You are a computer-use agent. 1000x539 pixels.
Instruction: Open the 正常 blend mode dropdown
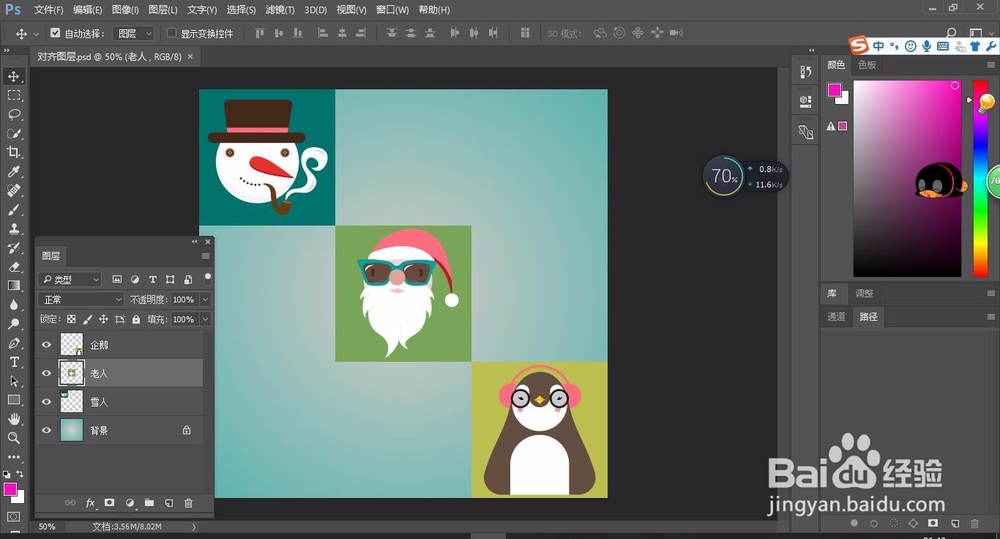pyautogui.click(x=80, y=299)
